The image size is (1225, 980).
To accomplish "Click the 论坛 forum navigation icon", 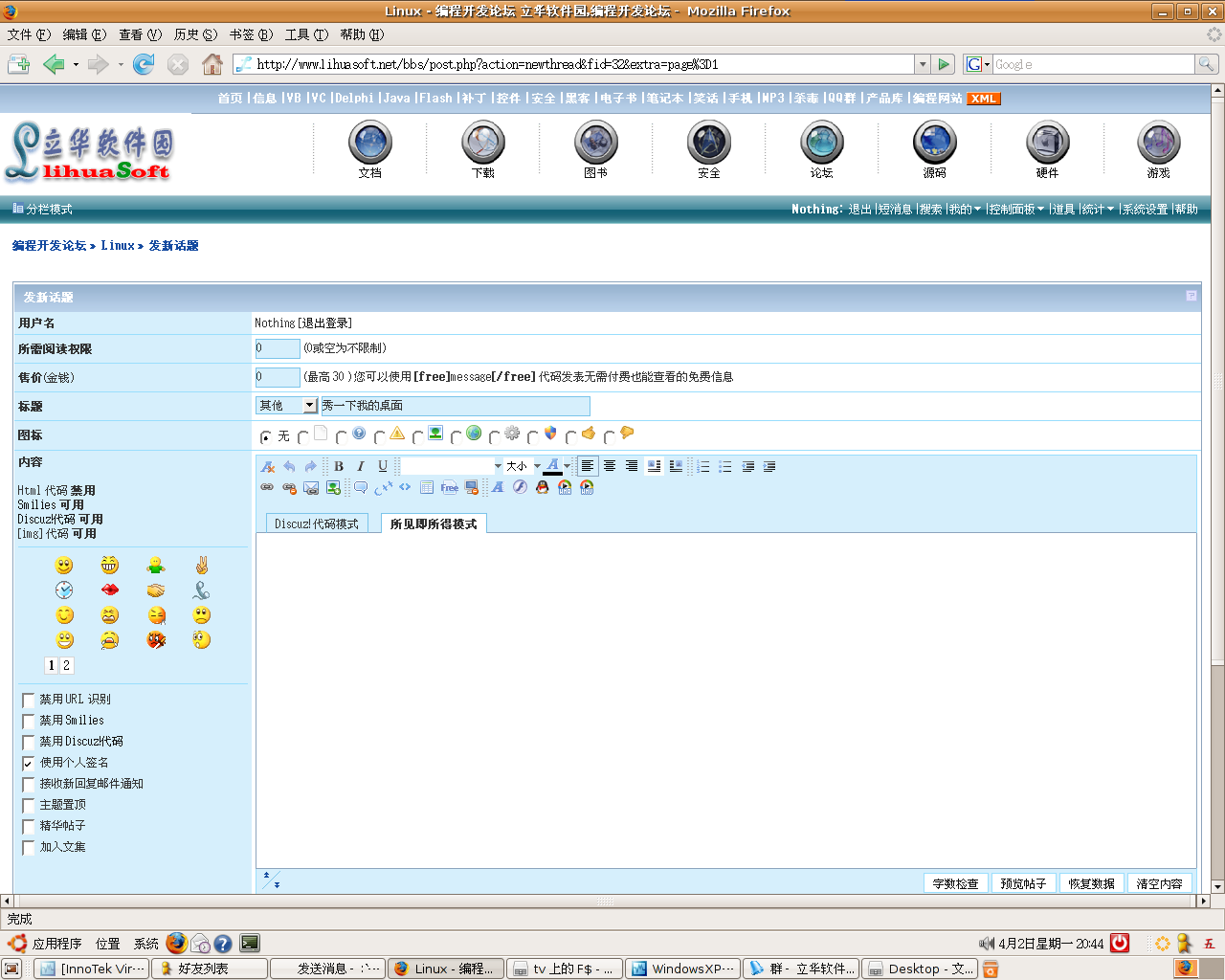I will 821,150.
